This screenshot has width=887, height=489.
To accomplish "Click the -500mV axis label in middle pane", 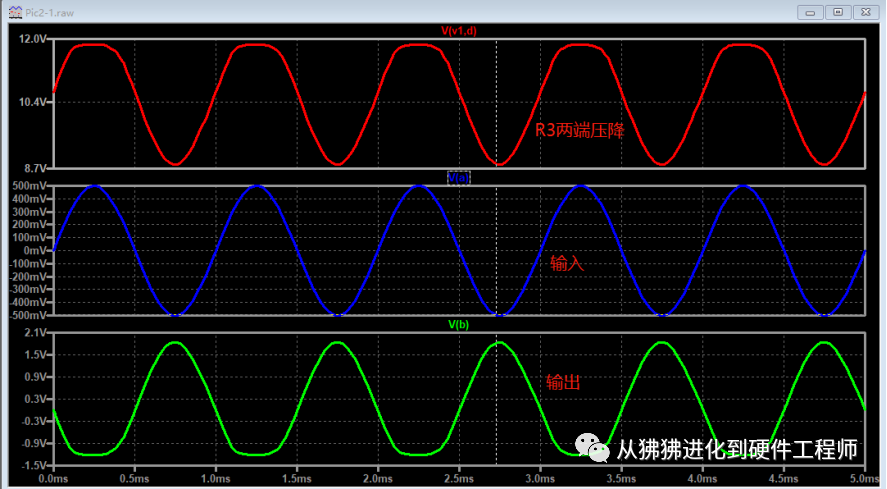I will pyautogui.click(x=28, y=315).
